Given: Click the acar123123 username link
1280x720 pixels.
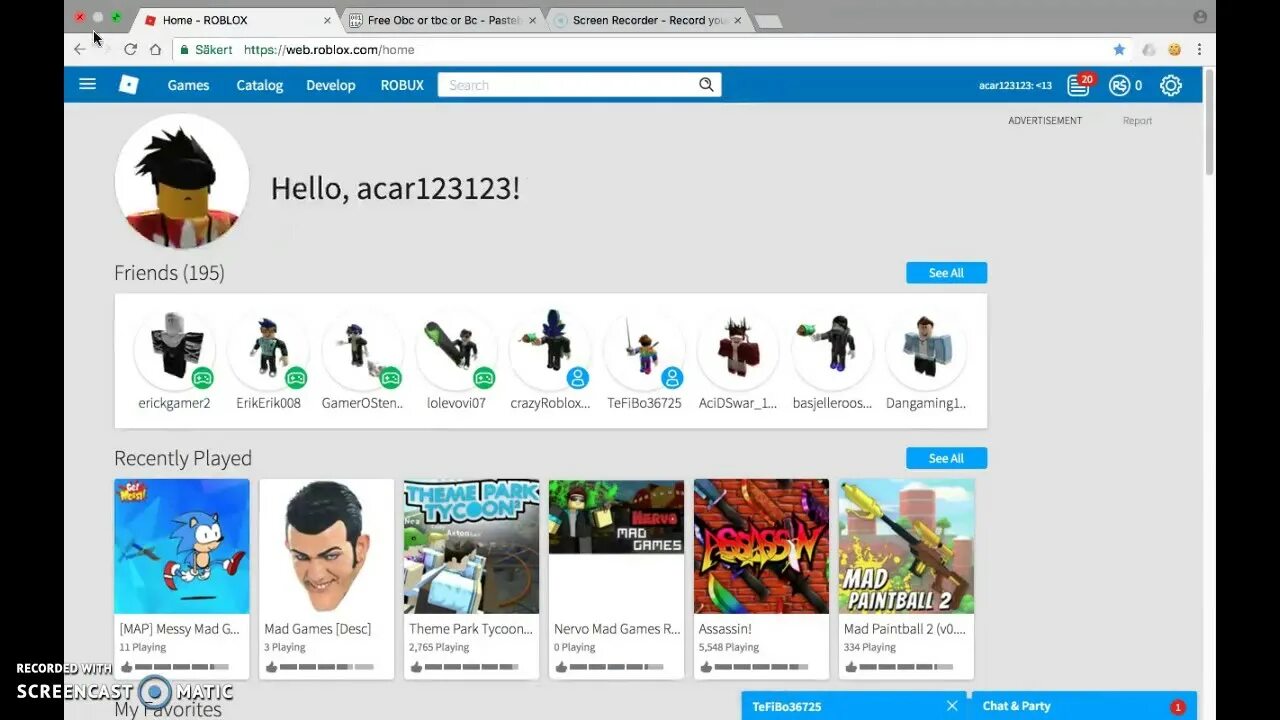Looking at the screenshot, I should 1015,86.
